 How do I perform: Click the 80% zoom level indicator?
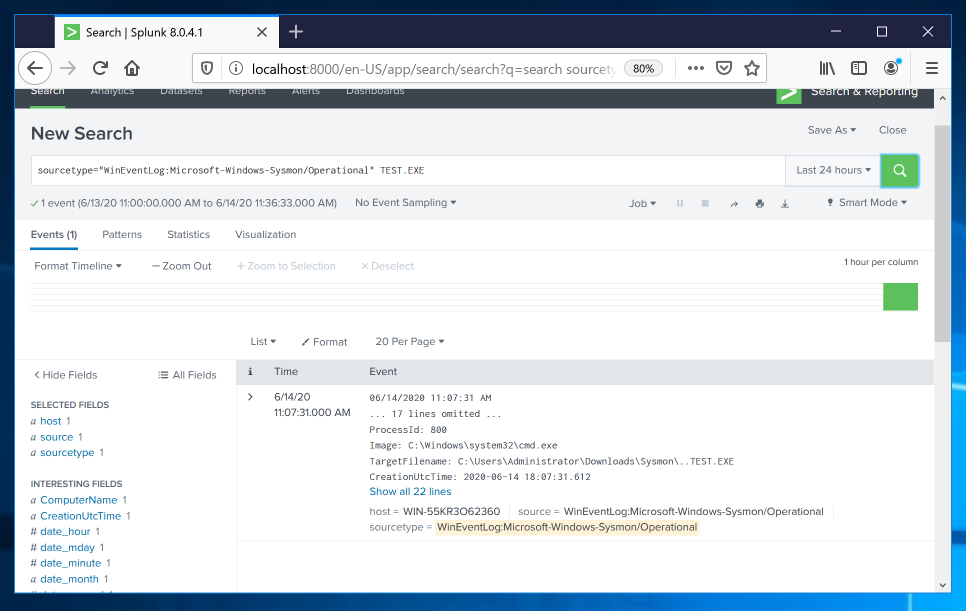[x=643, y=68]
